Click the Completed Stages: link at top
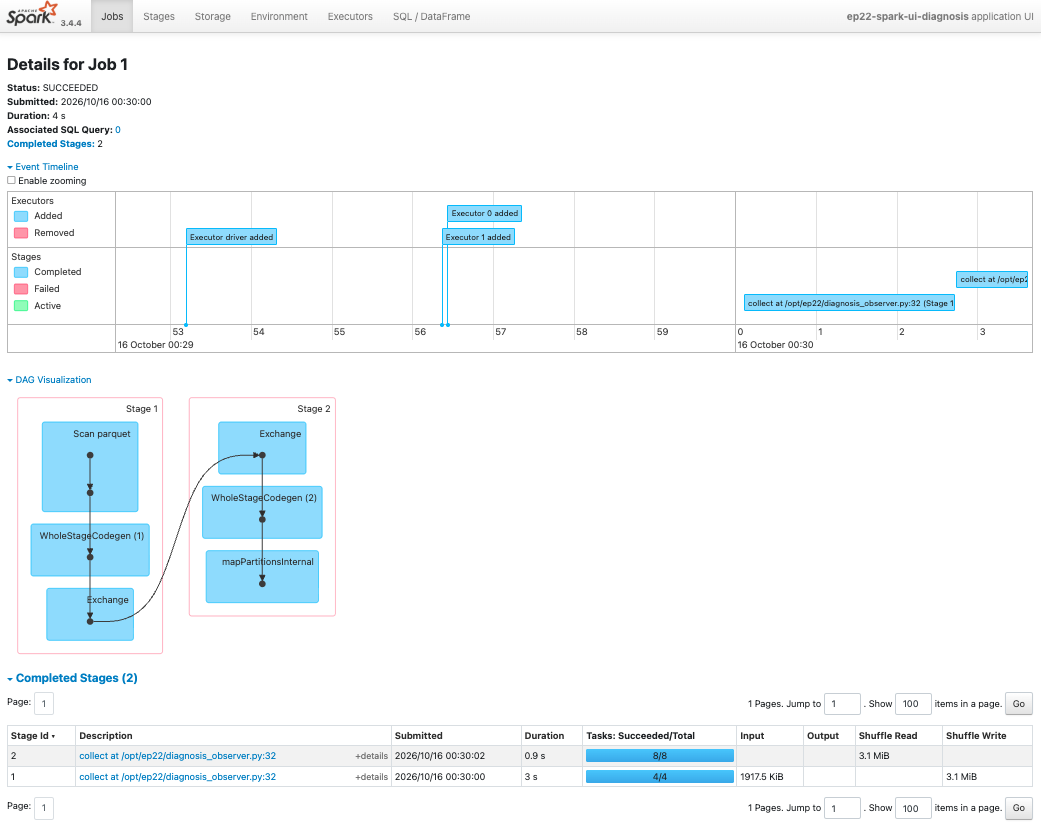Screen dimensions: 1041x829 [50, 143]
